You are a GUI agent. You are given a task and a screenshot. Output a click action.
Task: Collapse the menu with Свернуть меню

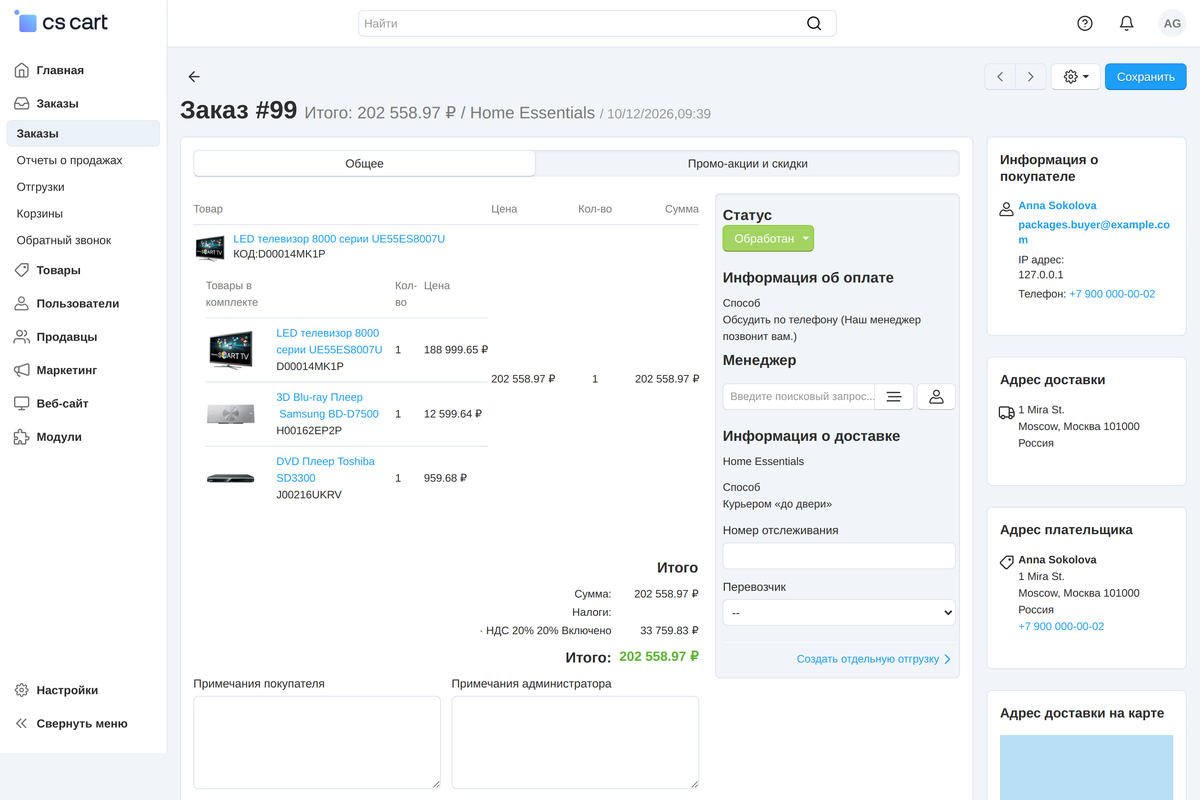(x=83, y=723)
